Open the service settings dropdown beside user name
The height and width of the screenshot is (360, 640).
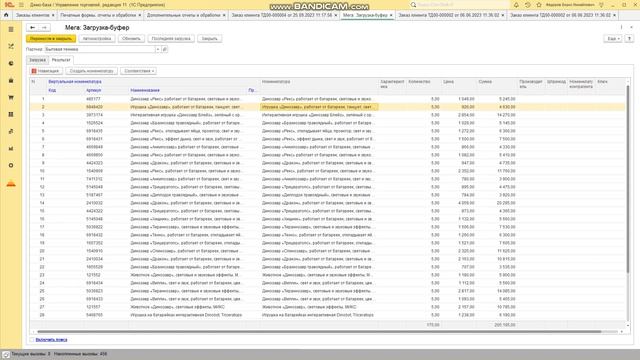point(601,5)
